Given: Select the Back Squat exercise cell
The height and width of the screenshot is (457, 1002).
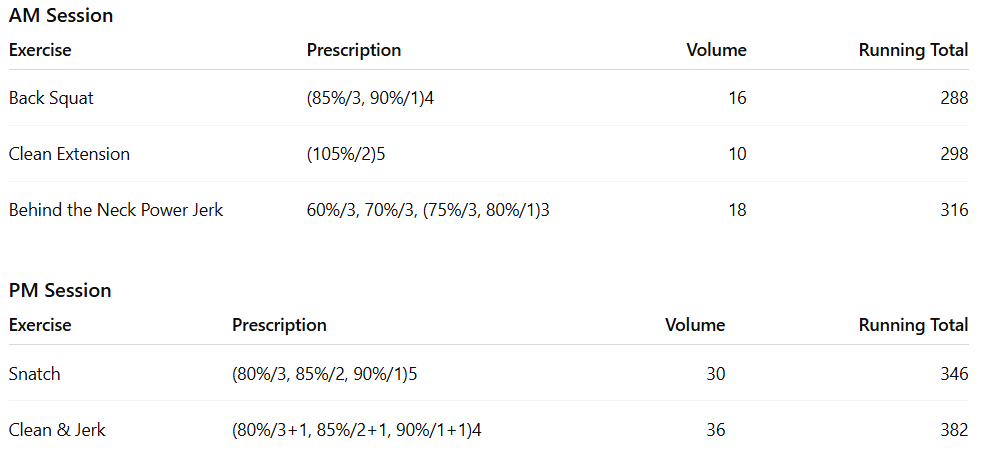Looking at the screenshot, I should point(51,98).
